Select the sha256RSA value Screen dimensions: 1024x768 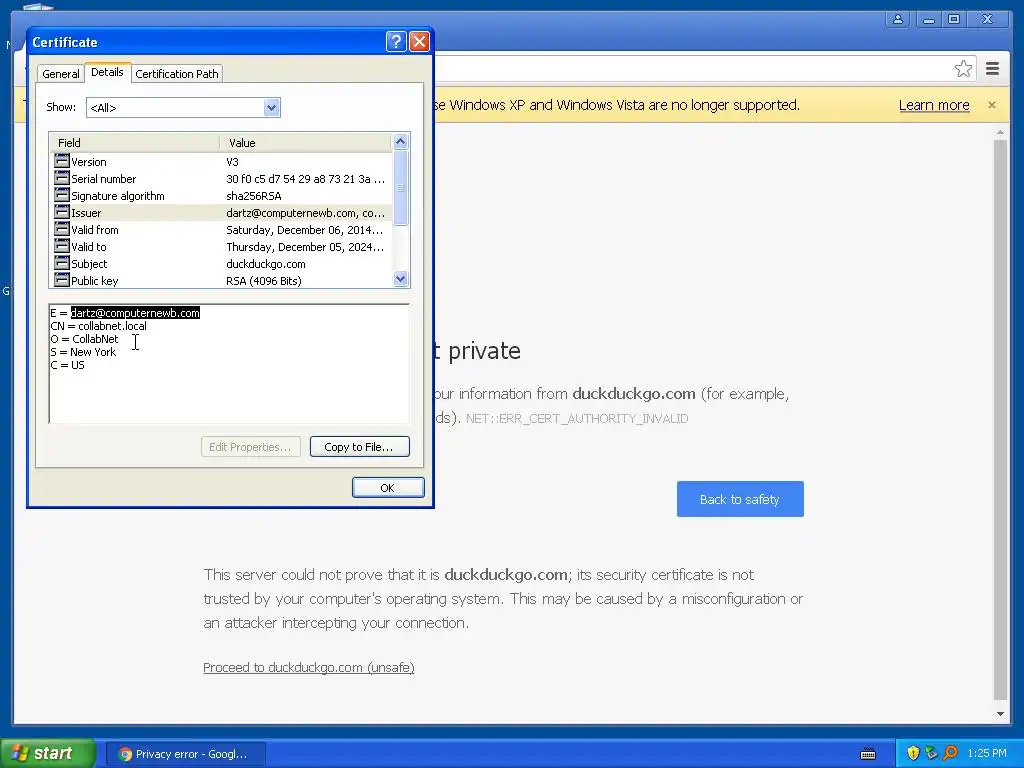tap(253, 196)
